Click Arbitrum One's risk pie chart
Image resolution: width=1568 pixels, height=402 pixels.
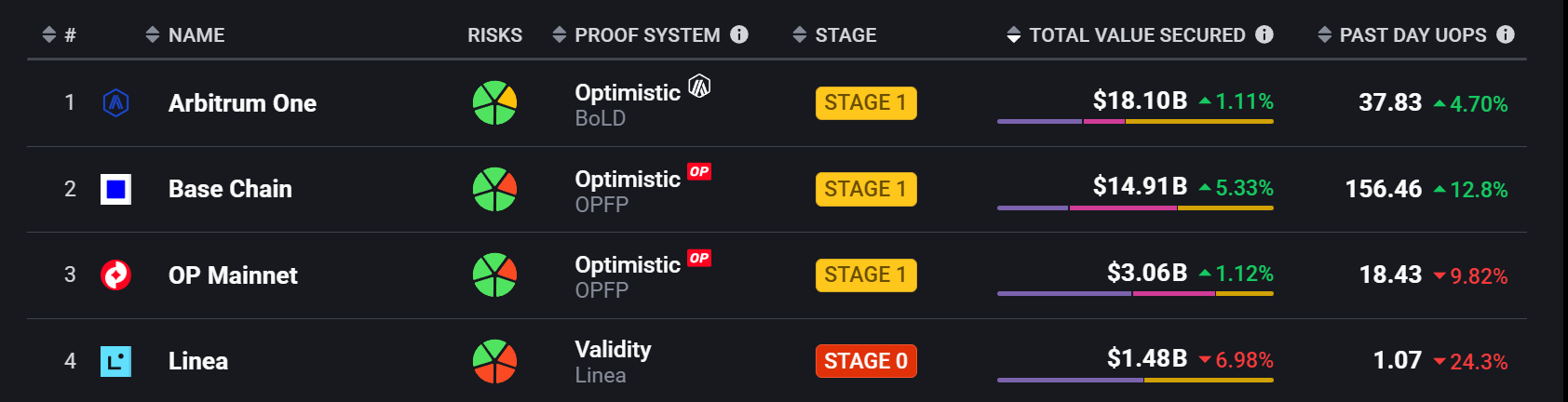tap(494, 102)
